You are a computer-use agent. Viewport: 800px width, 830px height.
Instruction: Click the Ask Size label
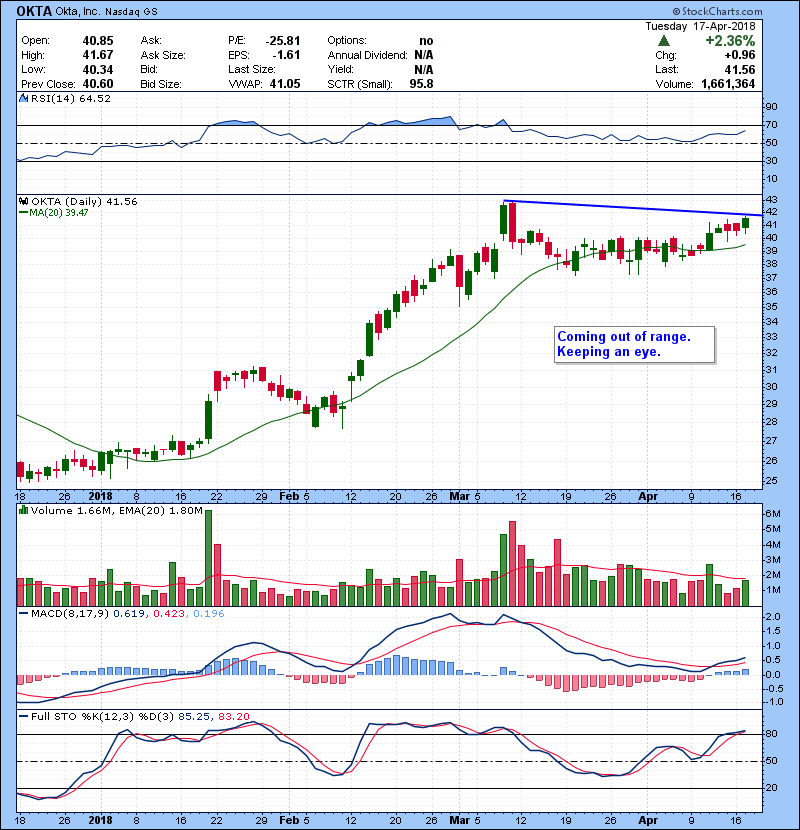coord(163,55)
